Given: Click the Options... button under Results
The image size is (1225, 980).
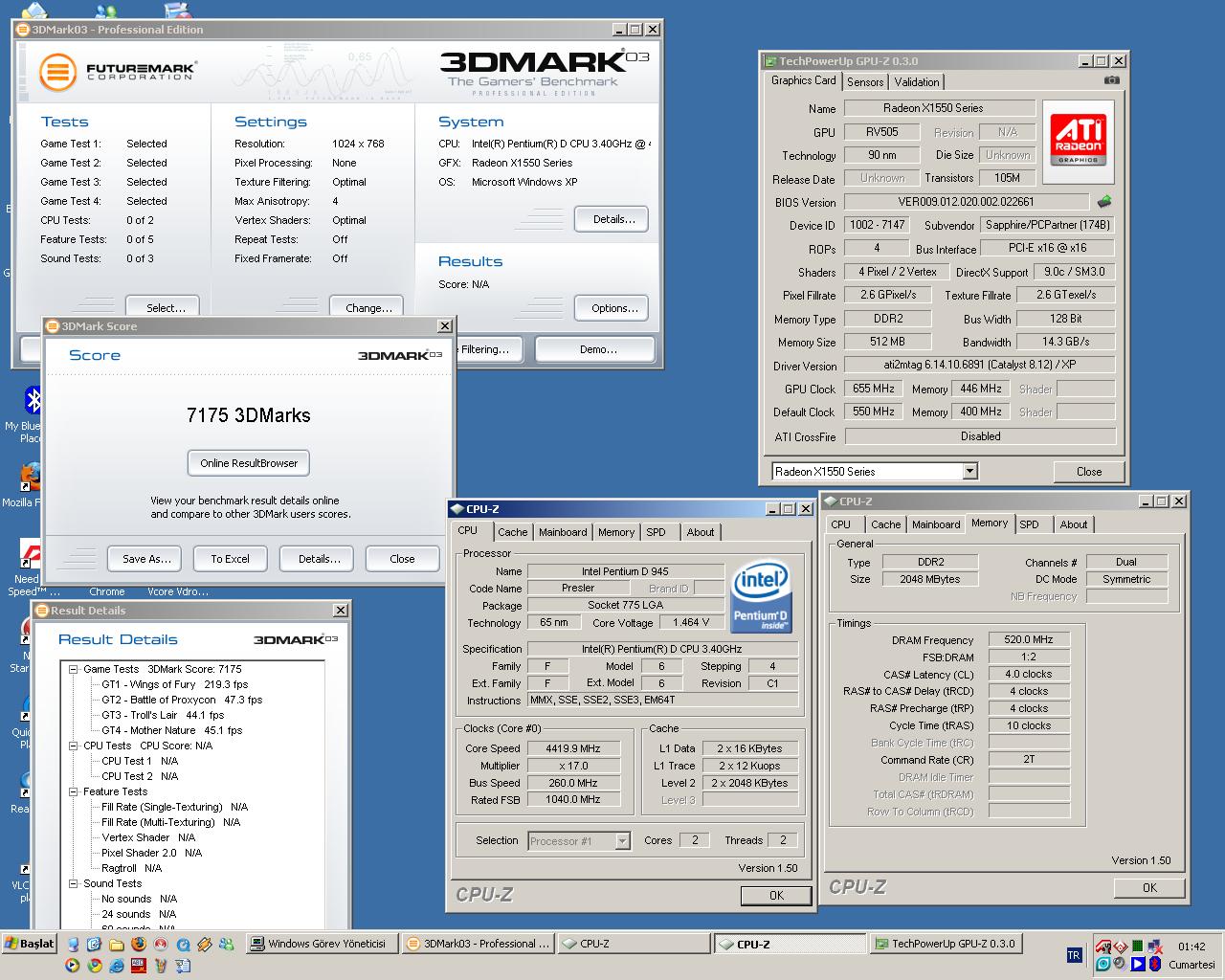Looking at the screenshot, I should 613,308.
